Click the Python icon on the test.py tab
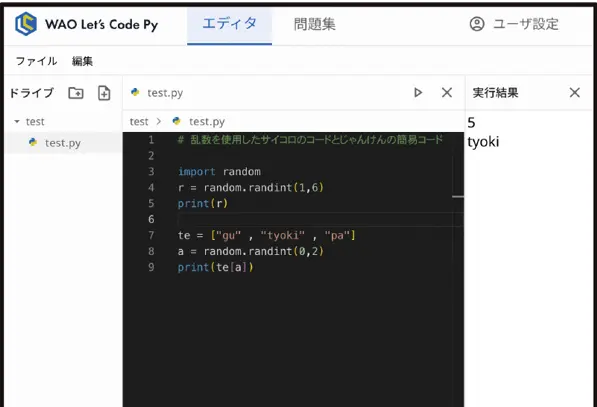The width and height of the screenshot is (597, 407). coord(135,92)
